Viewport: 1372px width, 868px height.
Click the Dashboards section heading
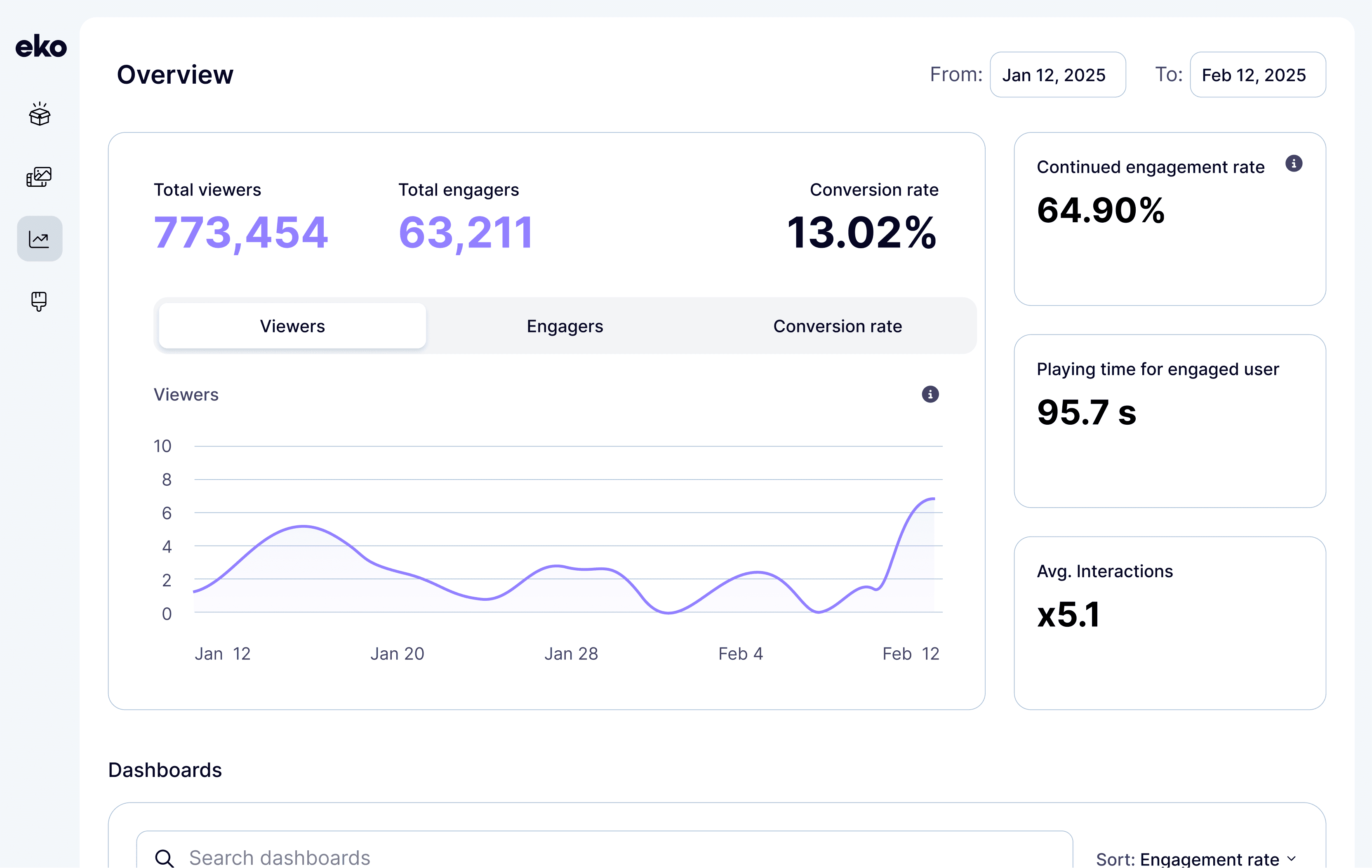click(x=165, y=769)
